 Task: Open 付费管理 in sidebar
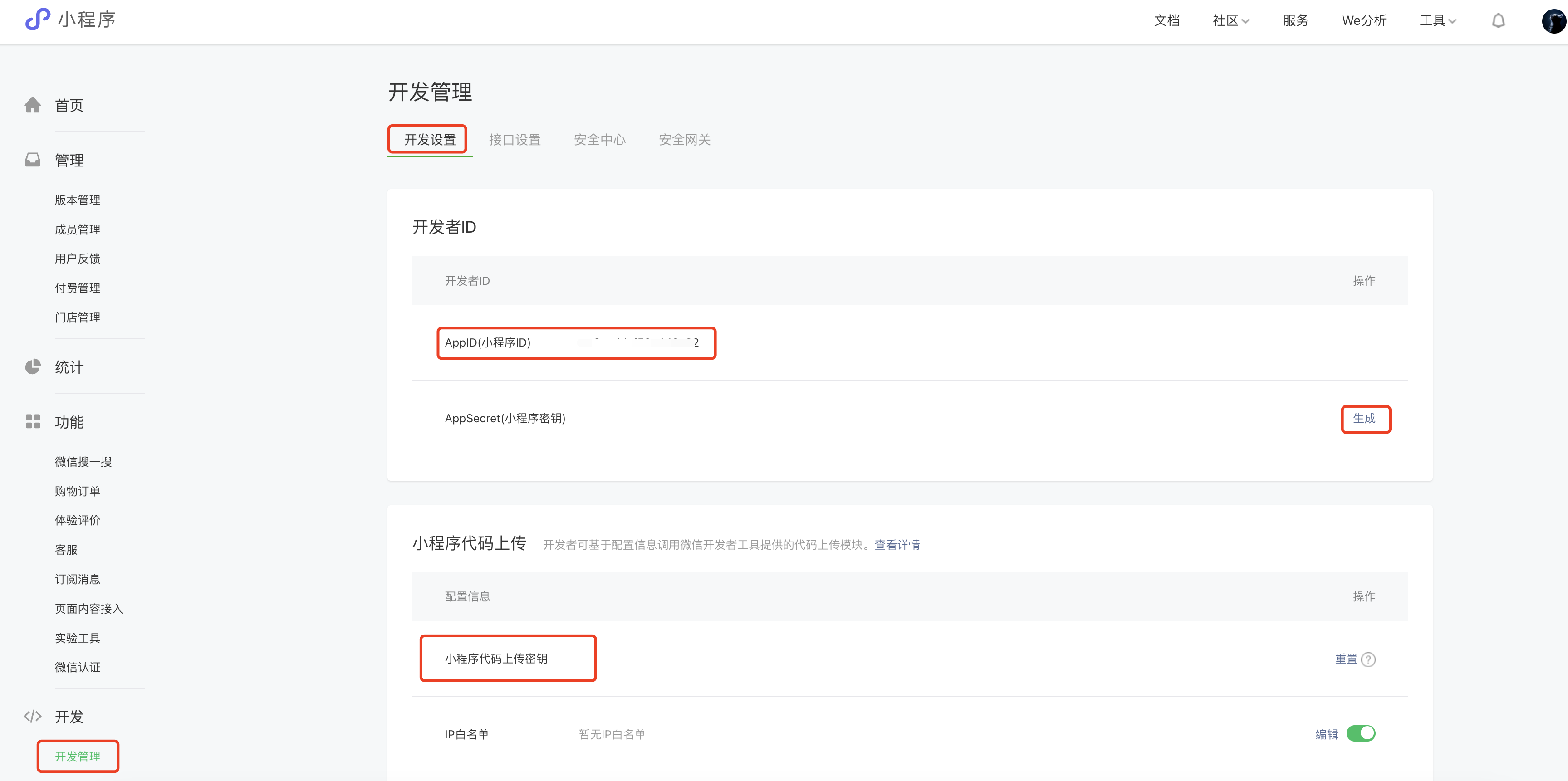click(77, 288)
